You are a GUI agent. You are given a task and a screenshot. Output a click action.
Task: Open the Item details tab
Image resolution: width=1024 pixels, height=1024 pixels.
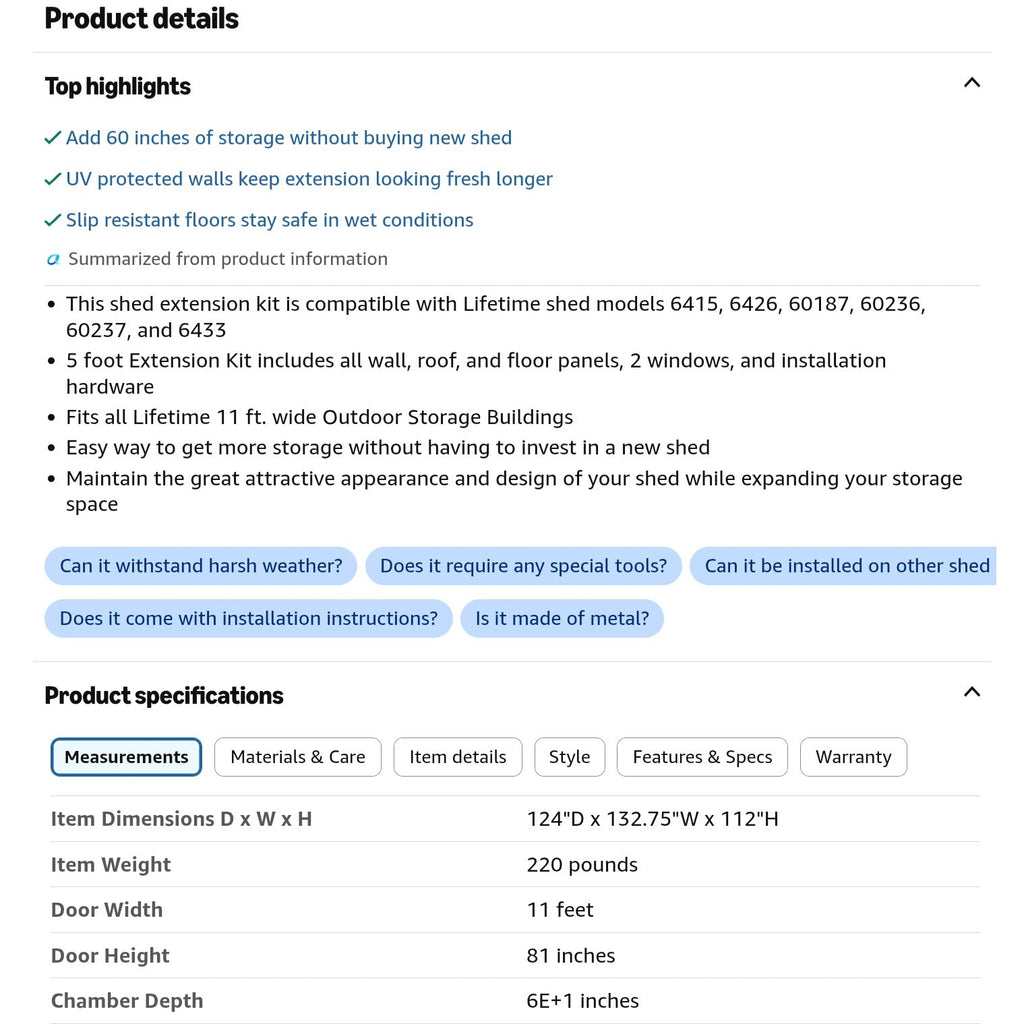[x=458, y=757]
